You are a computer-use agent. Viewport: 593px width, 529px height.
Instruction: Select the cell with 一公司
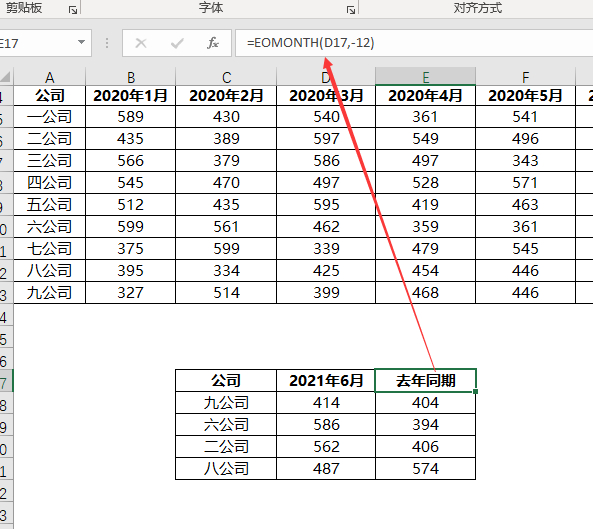pos(50,116)
